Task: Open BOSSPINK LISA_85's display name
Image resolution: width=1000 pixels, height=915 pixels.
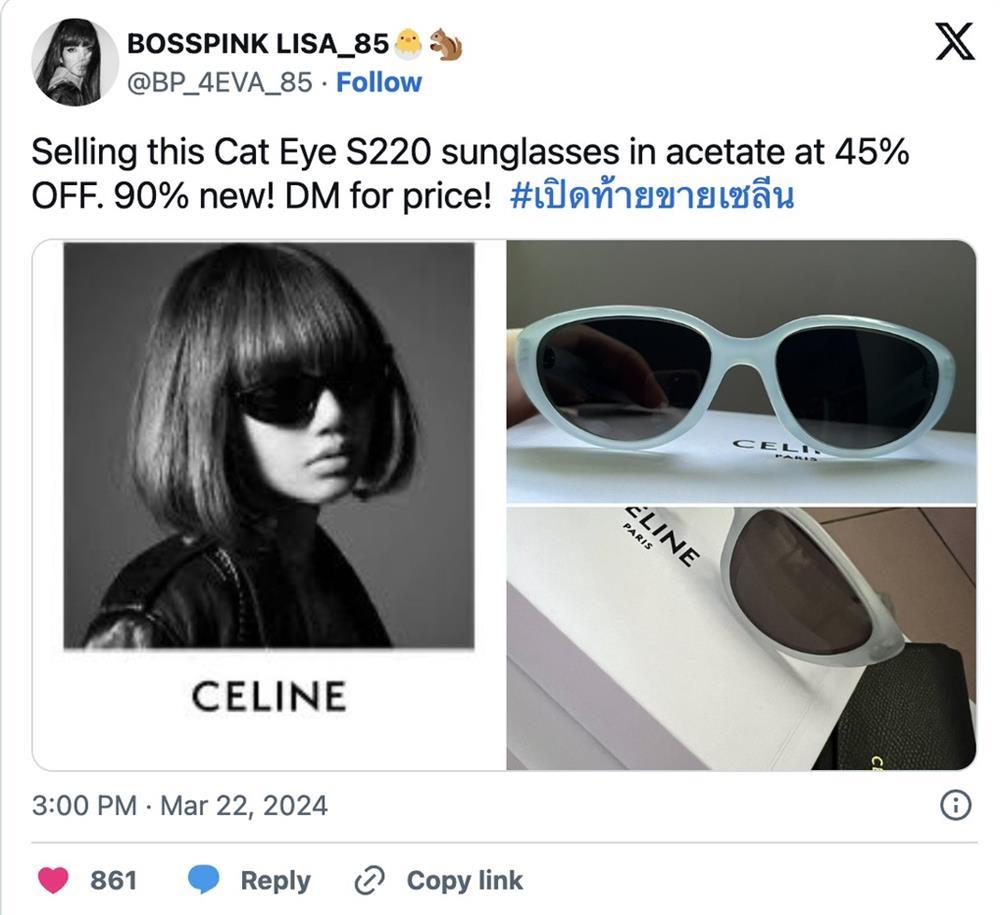Action: click(x=258, y=43)
